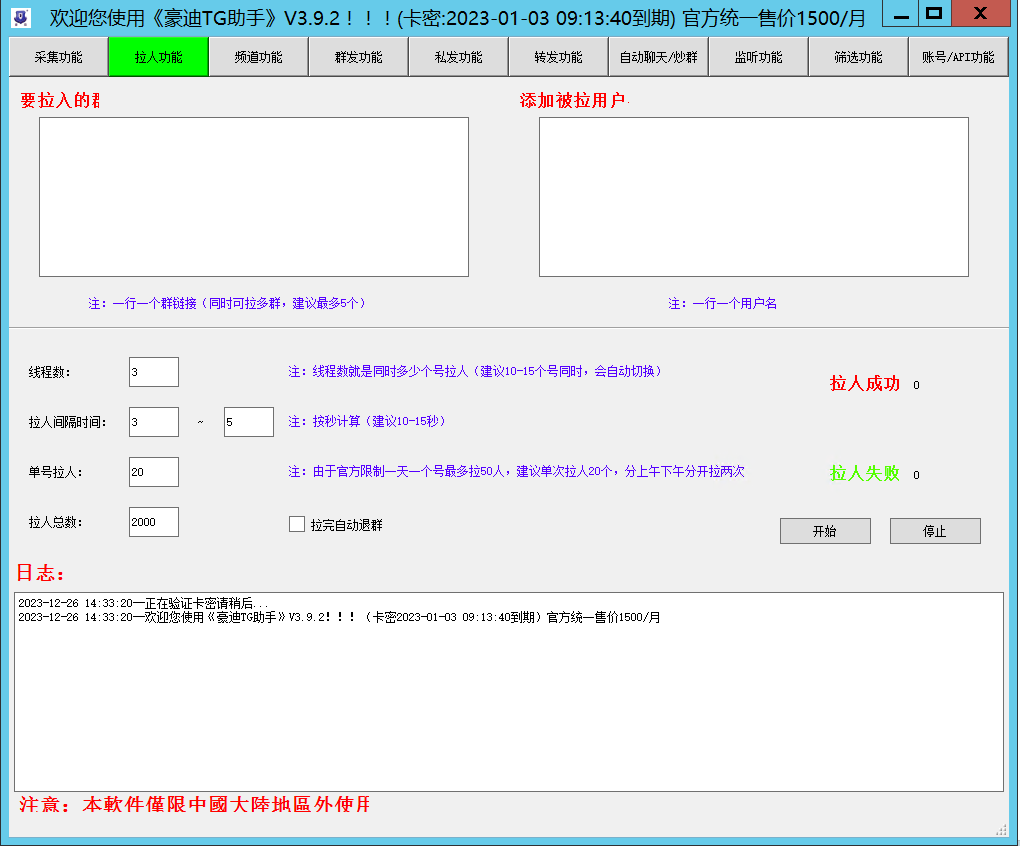Open the 账号/API功能 tab
The width and height of the screenshot is (1020, 846).
tap(958, 57)
